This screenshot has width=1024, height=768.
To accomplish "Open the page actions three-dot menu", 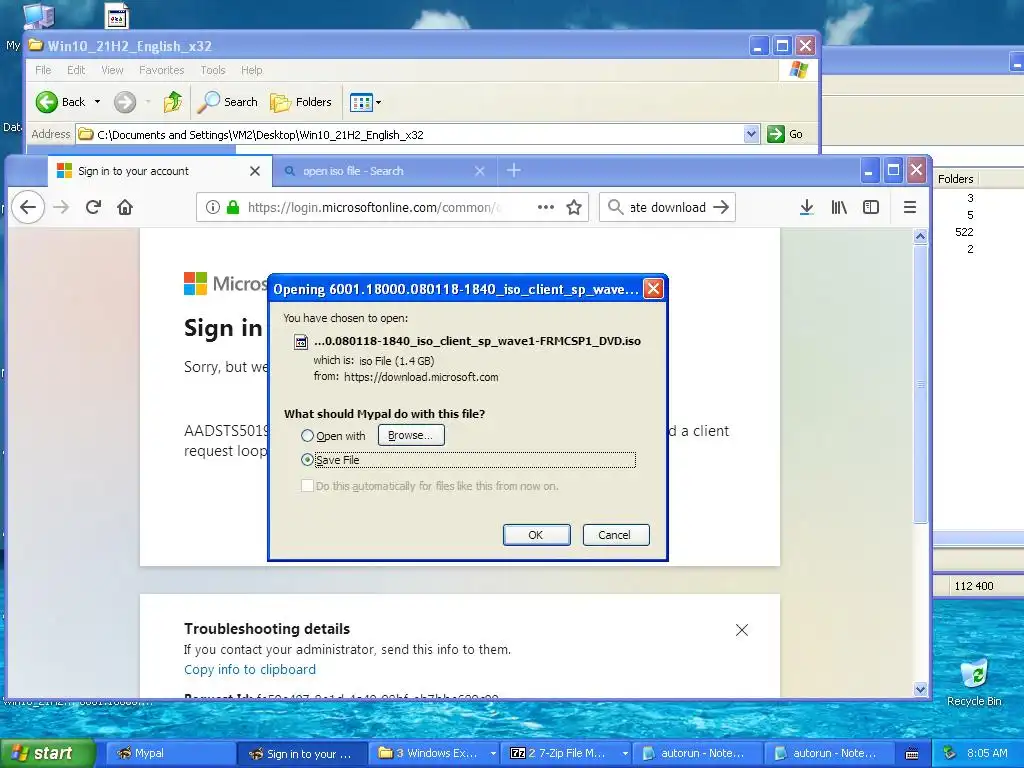I will [545, 207].
